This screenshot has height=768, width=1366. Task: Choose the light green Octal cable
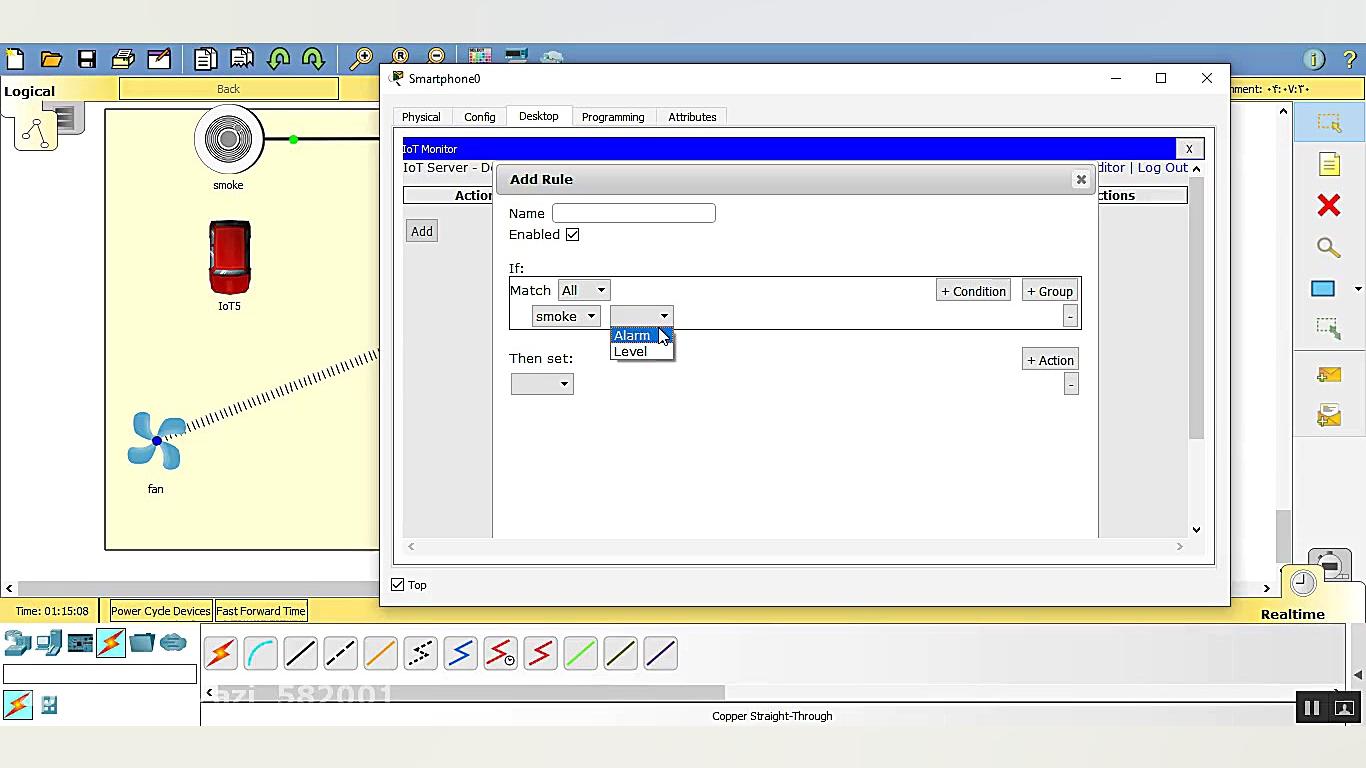click(x=580, y=654)
